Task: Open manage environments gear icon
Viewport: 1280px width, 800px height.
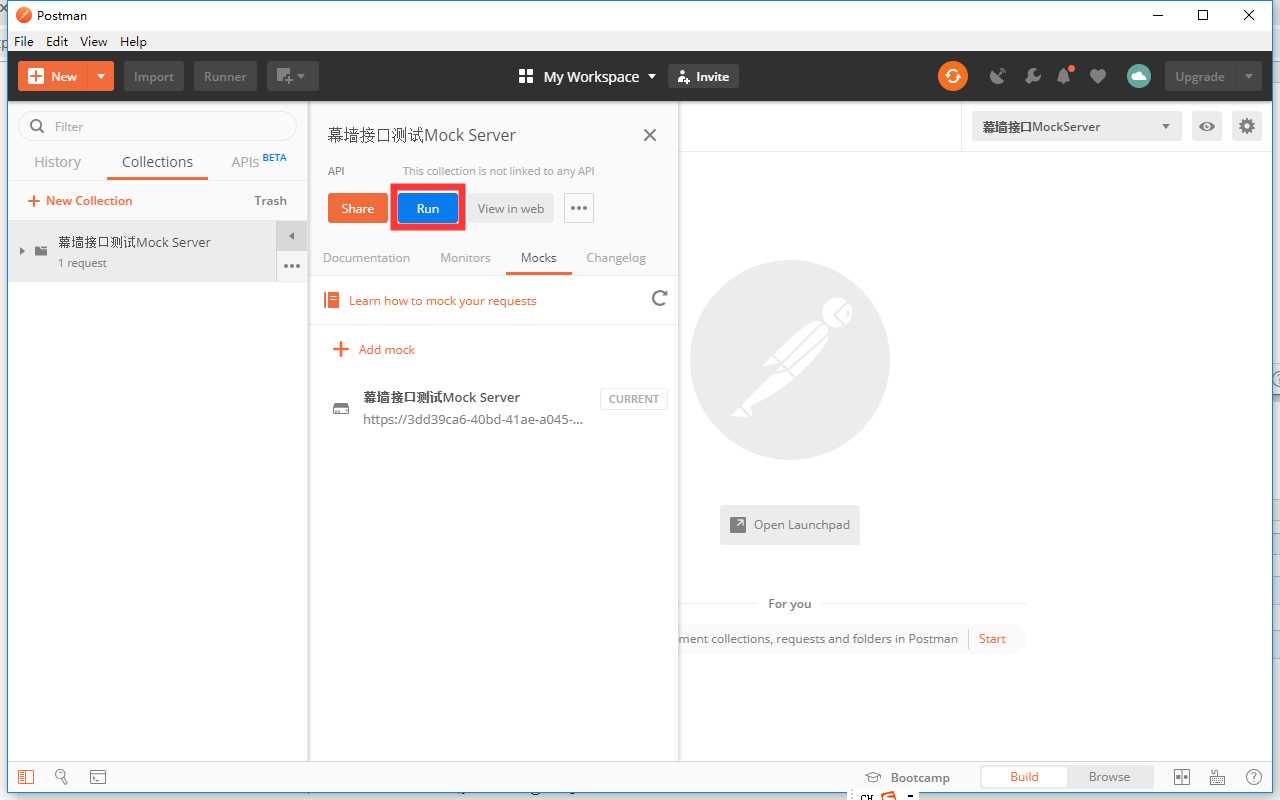Action: 1246,126
